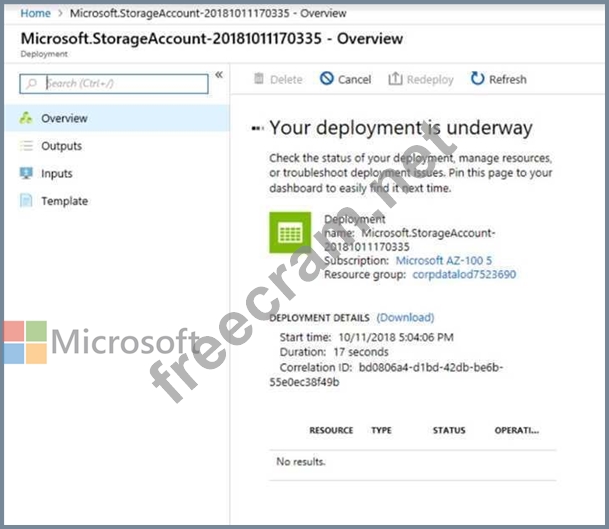Click the Template document icon
Image resolution: width=609 pixels, height=529 pixels.
pyautogui.click(x=26, y=201)
